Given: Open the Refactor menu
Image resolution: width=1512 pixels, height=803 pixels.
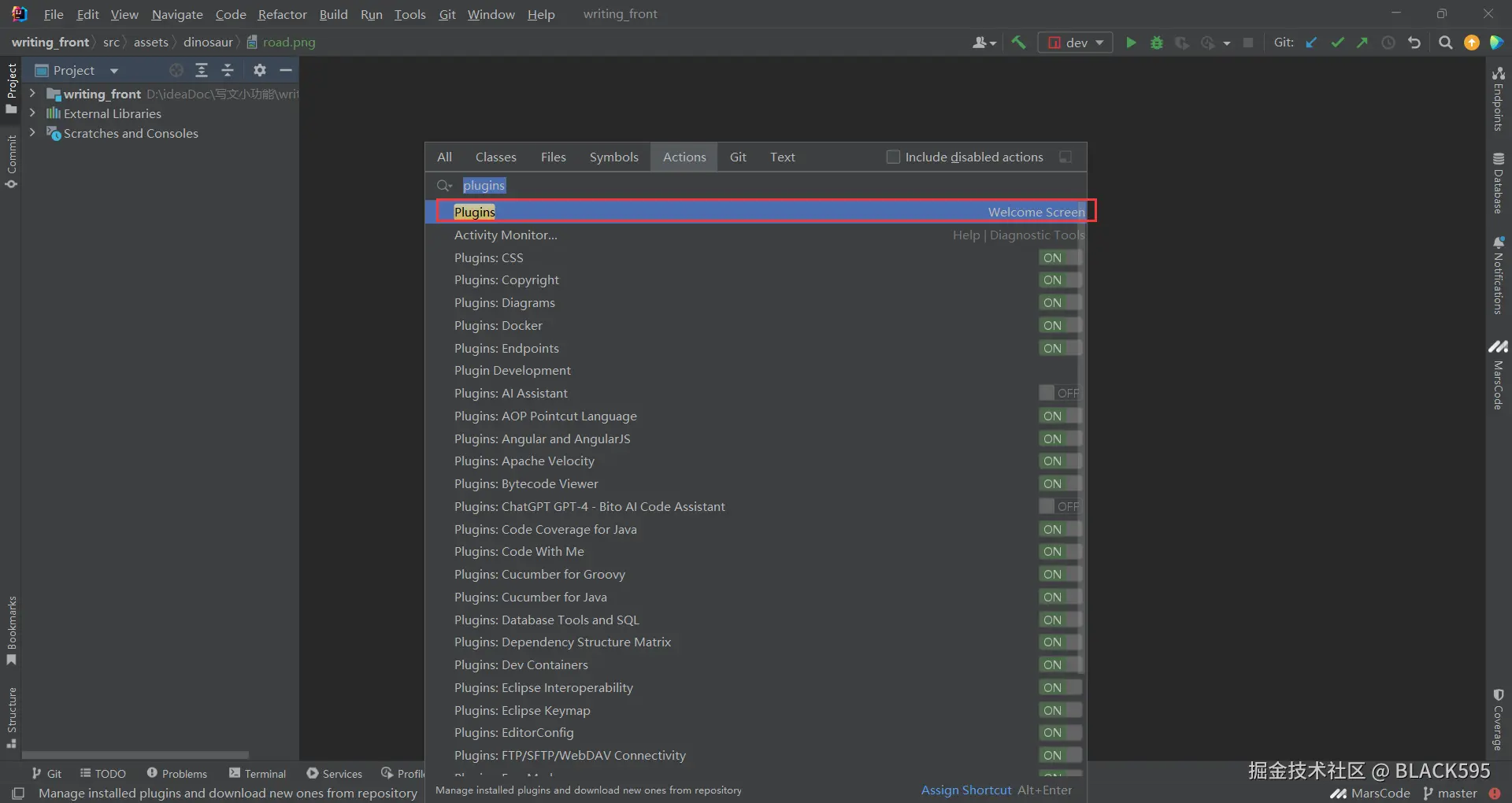Looking at the screenshot, I should 283,14.
